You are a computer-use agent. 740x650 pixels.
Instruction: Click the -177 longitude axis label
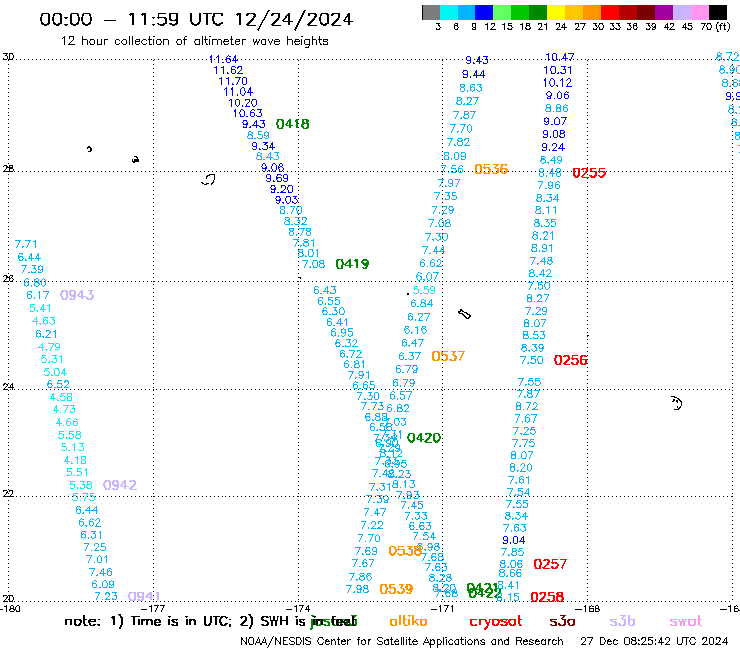[x=153, y=608]
